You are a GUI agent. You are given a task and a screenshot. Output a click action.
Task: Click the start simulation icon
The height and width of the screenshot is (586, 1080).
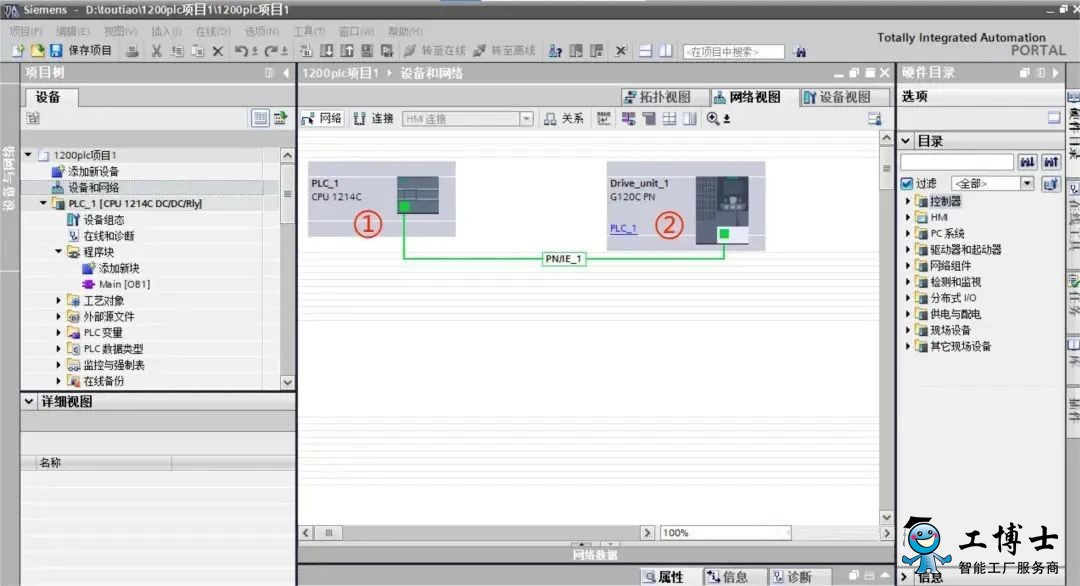[x=367, y=51]
